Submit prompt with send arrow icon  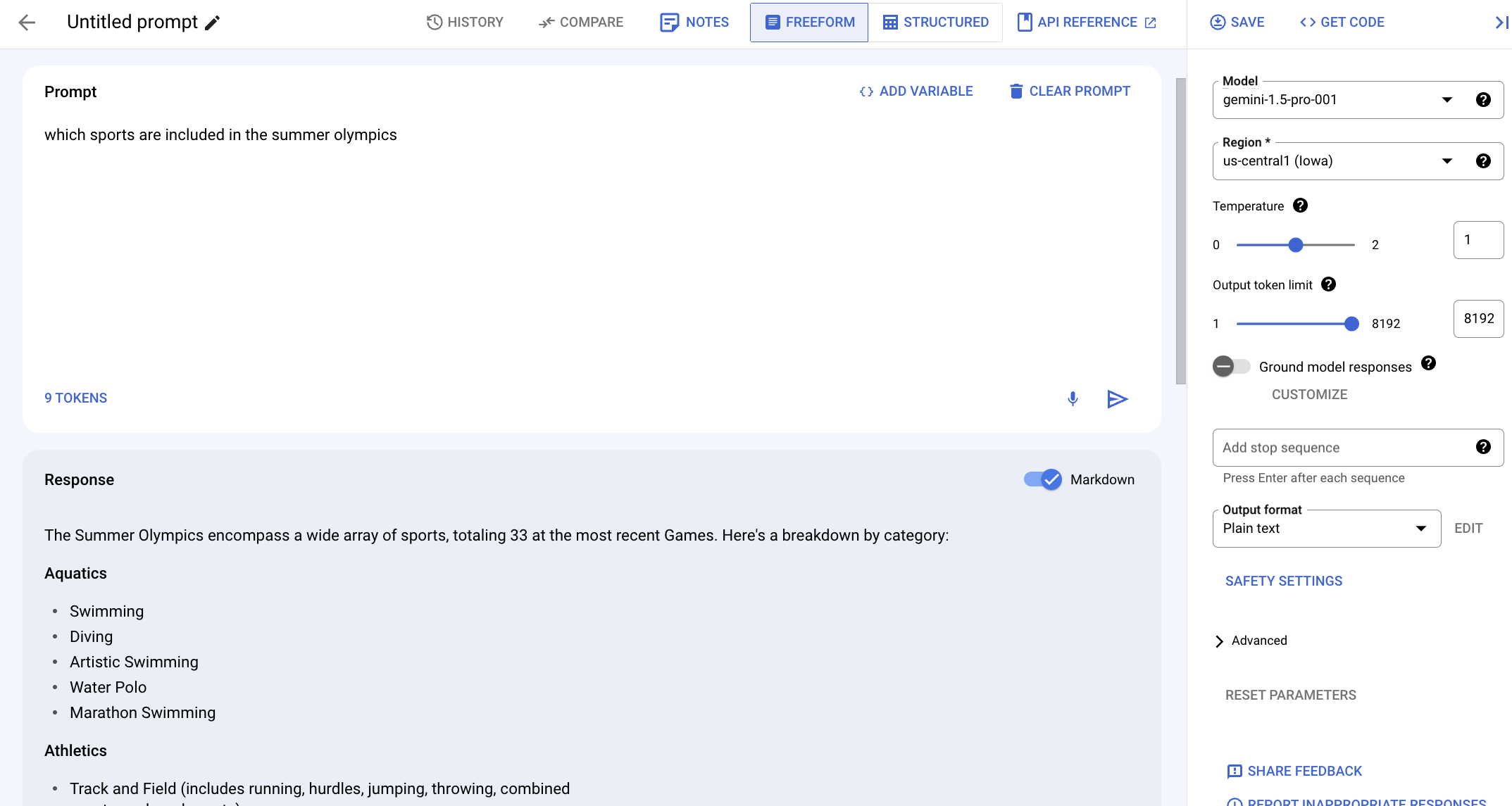(x=1117, y=399)
